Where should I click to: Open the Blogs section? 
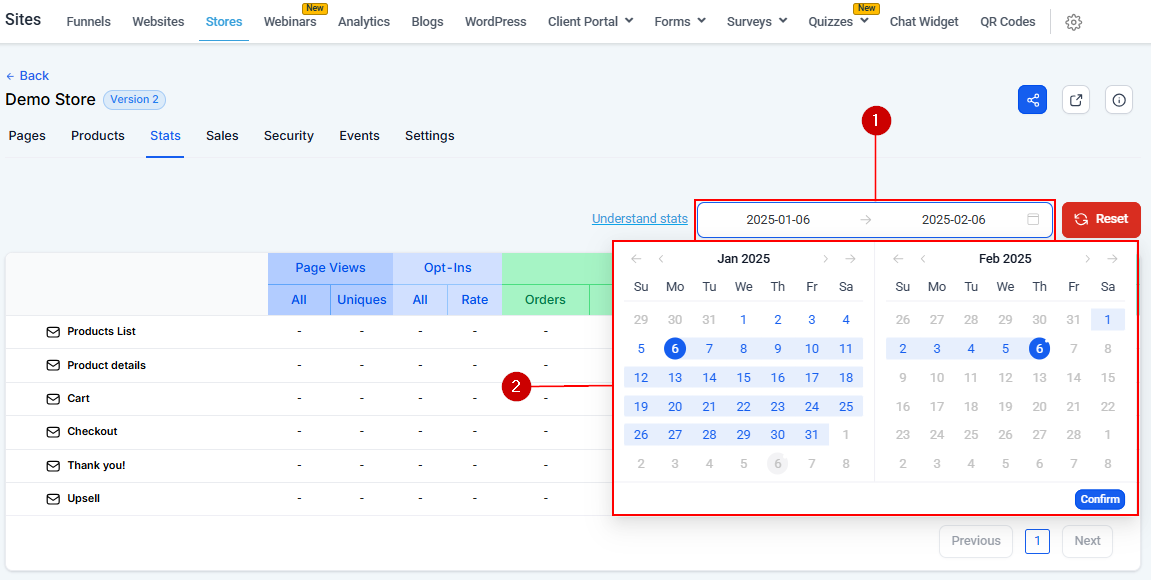(x=427, y=21)
